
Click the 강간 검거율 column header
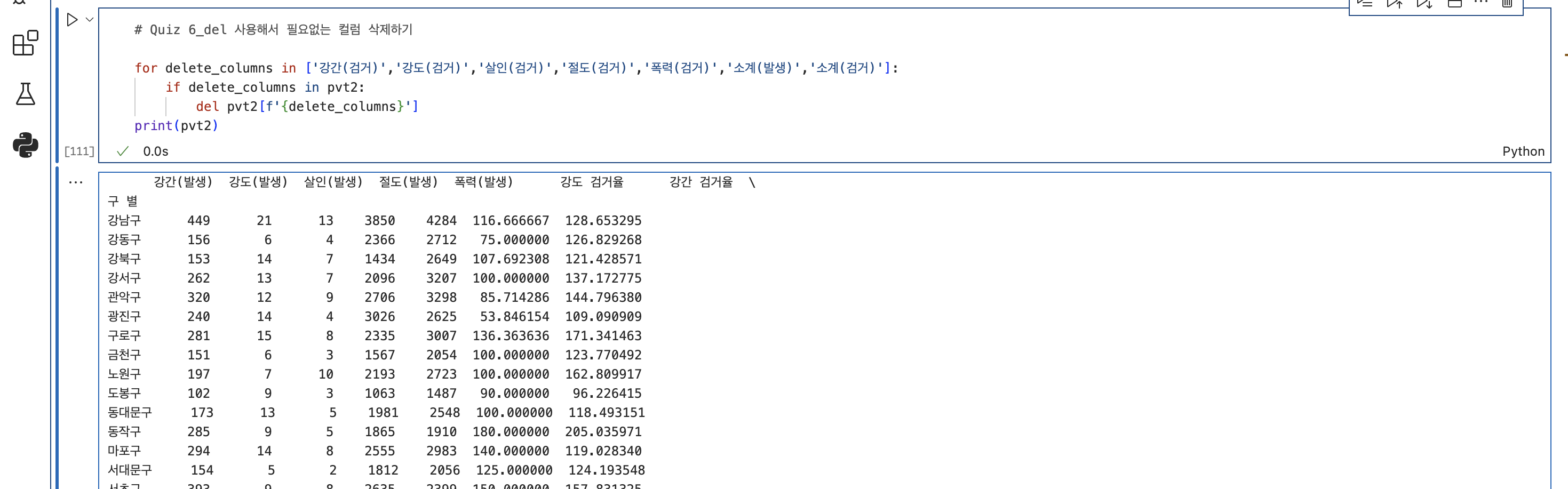tap(701, 182)
